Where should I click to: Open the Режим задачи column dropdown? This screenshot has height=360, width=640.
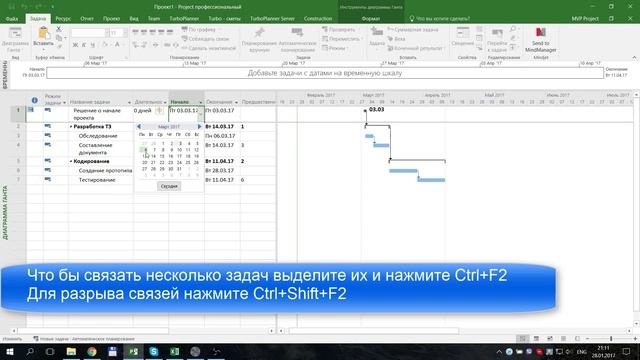click(x=64, y=102)
